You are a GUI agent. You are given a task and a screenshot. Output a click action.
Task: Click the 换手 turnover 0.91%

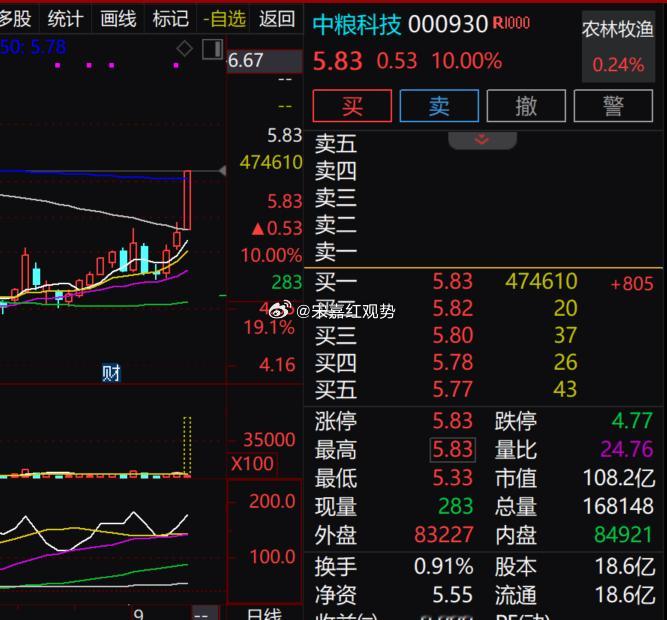(444, 567)
